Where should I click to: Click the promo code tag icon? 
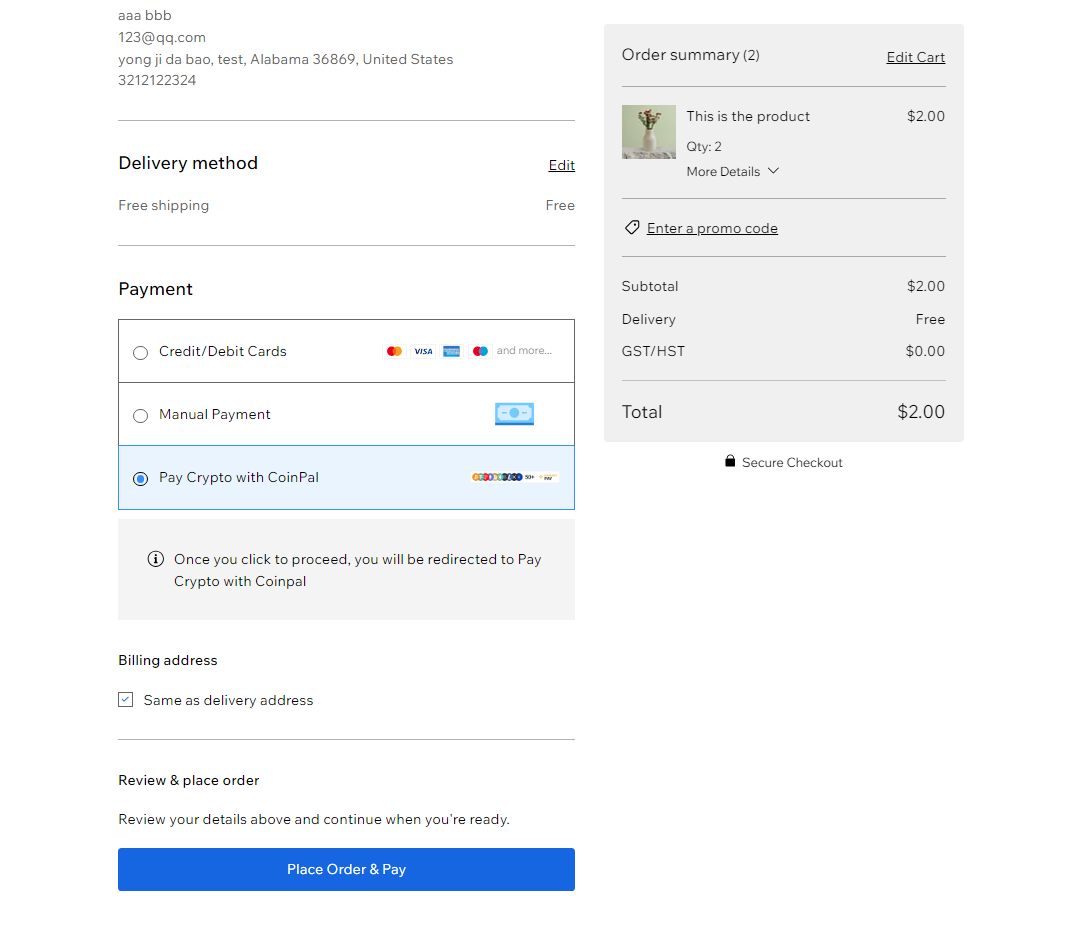(632, 227)
